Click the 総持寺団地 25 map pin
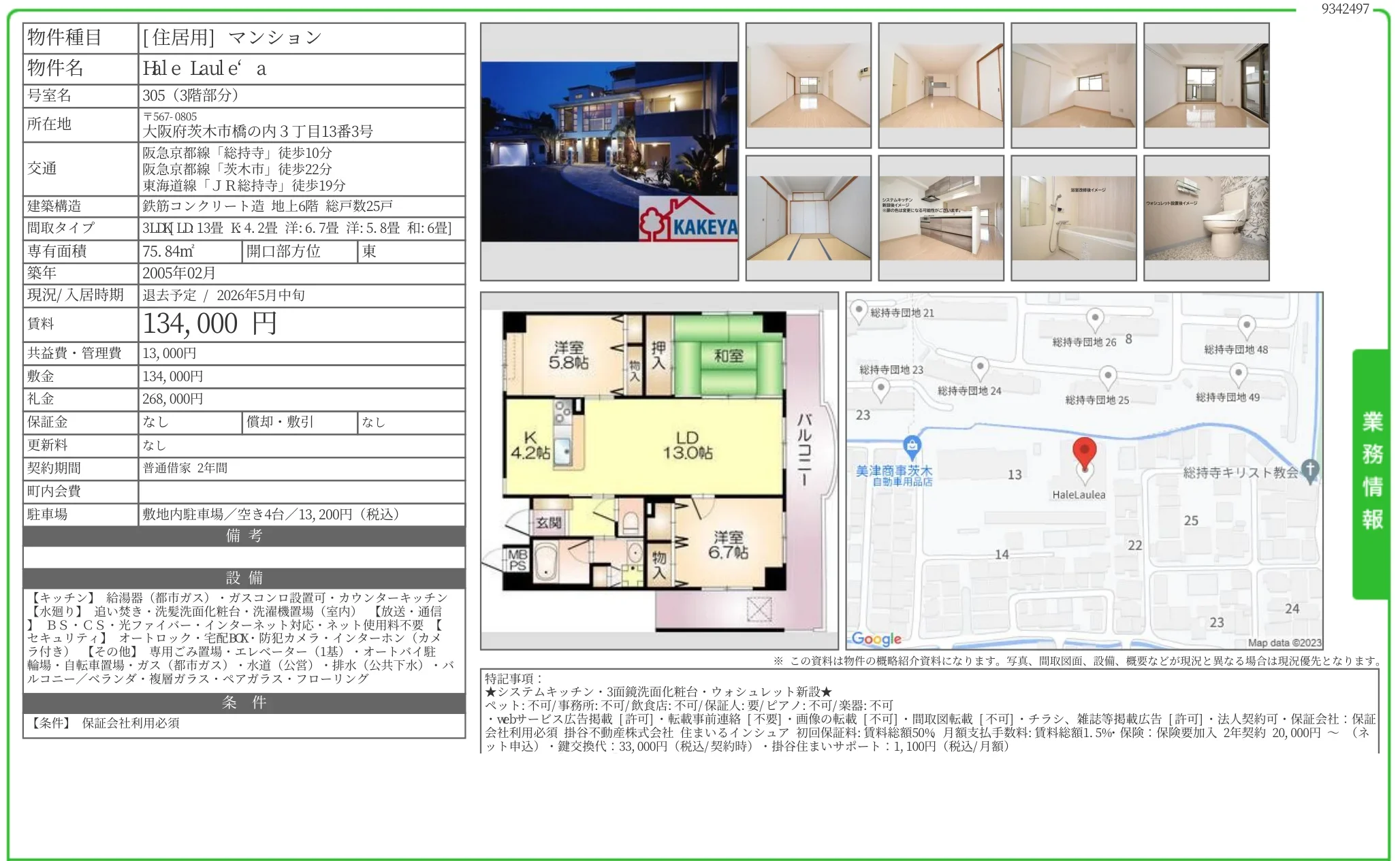This screenshot has width=1400, height=861. [x=1108, y=376]
